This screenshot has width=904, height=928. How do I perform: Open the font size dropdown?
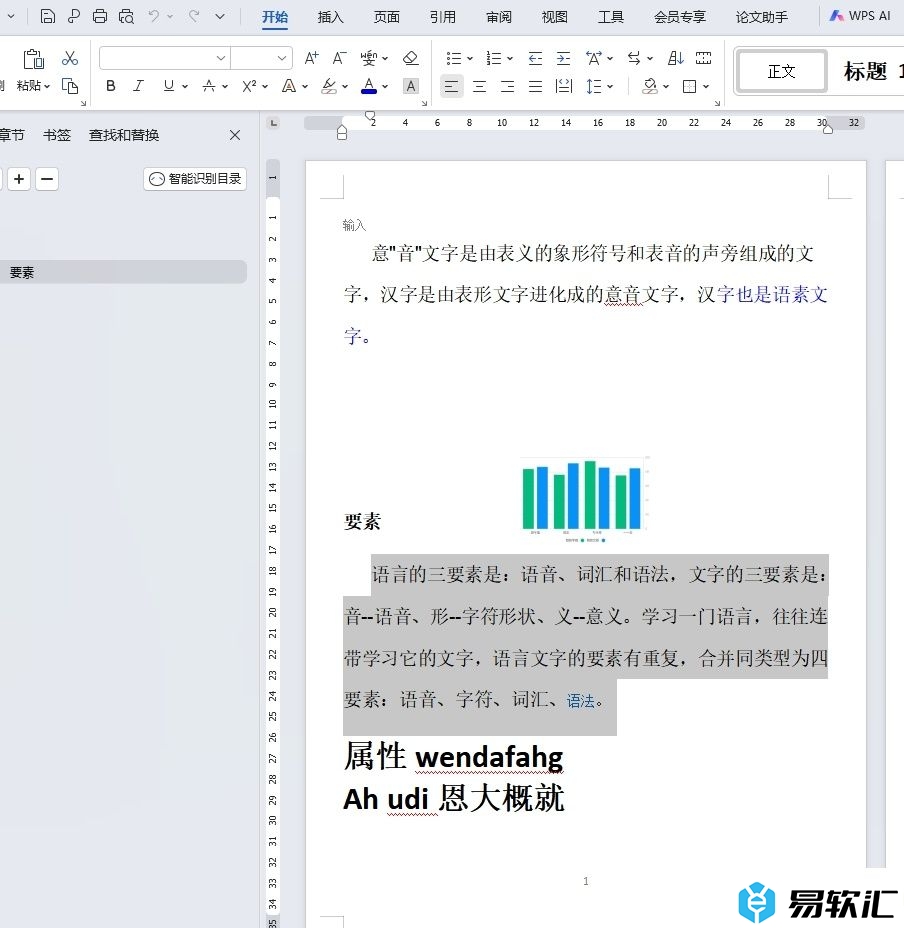(x=282, y=58)
